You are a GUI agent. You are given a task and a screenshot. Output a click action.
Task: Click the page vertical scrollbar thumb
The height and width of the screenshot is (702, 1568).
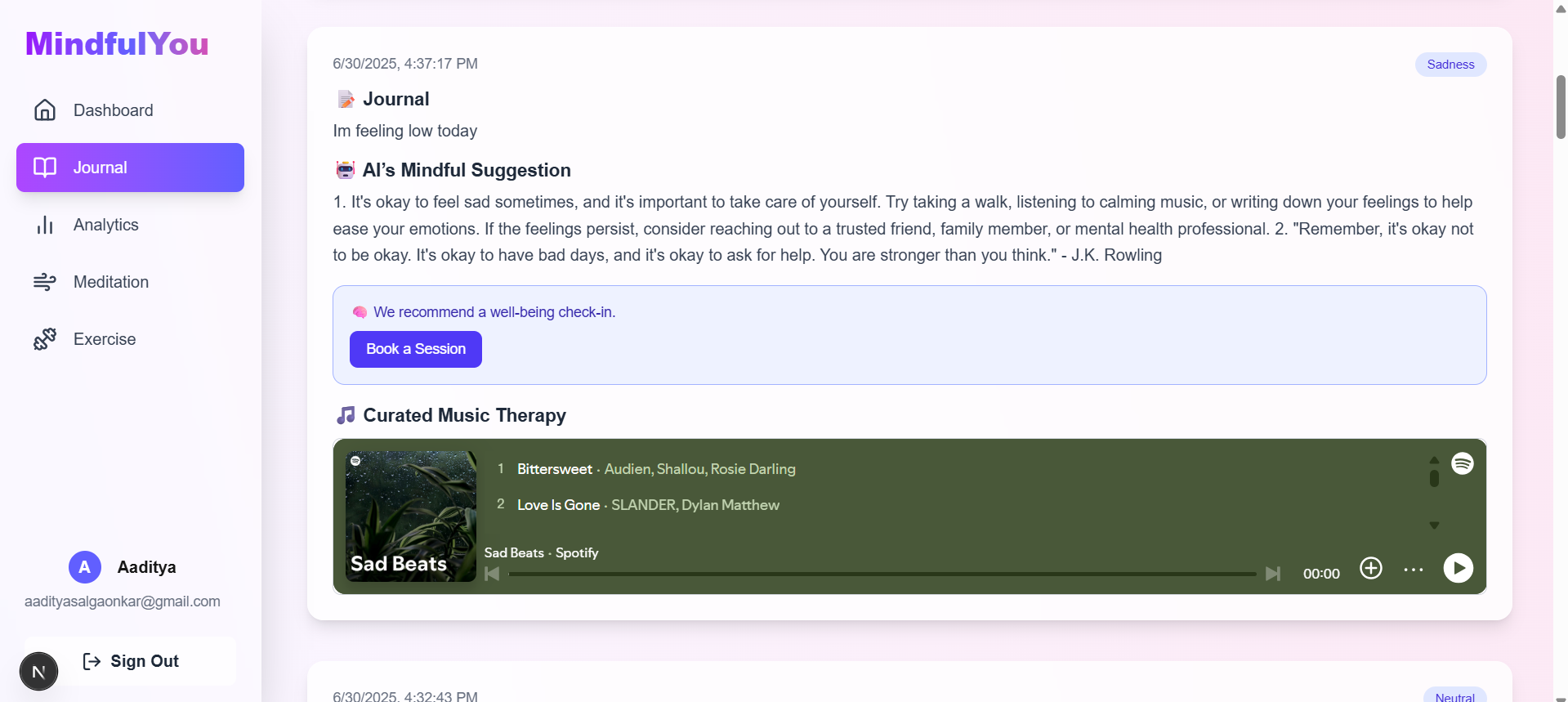pyautogui.click(x=1561, y=106)
